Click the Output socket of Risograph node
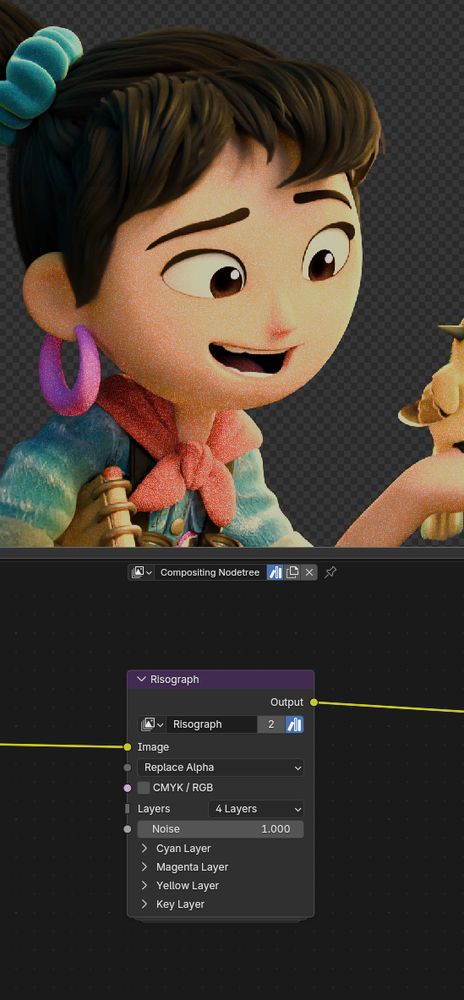 tap(314, 702)
